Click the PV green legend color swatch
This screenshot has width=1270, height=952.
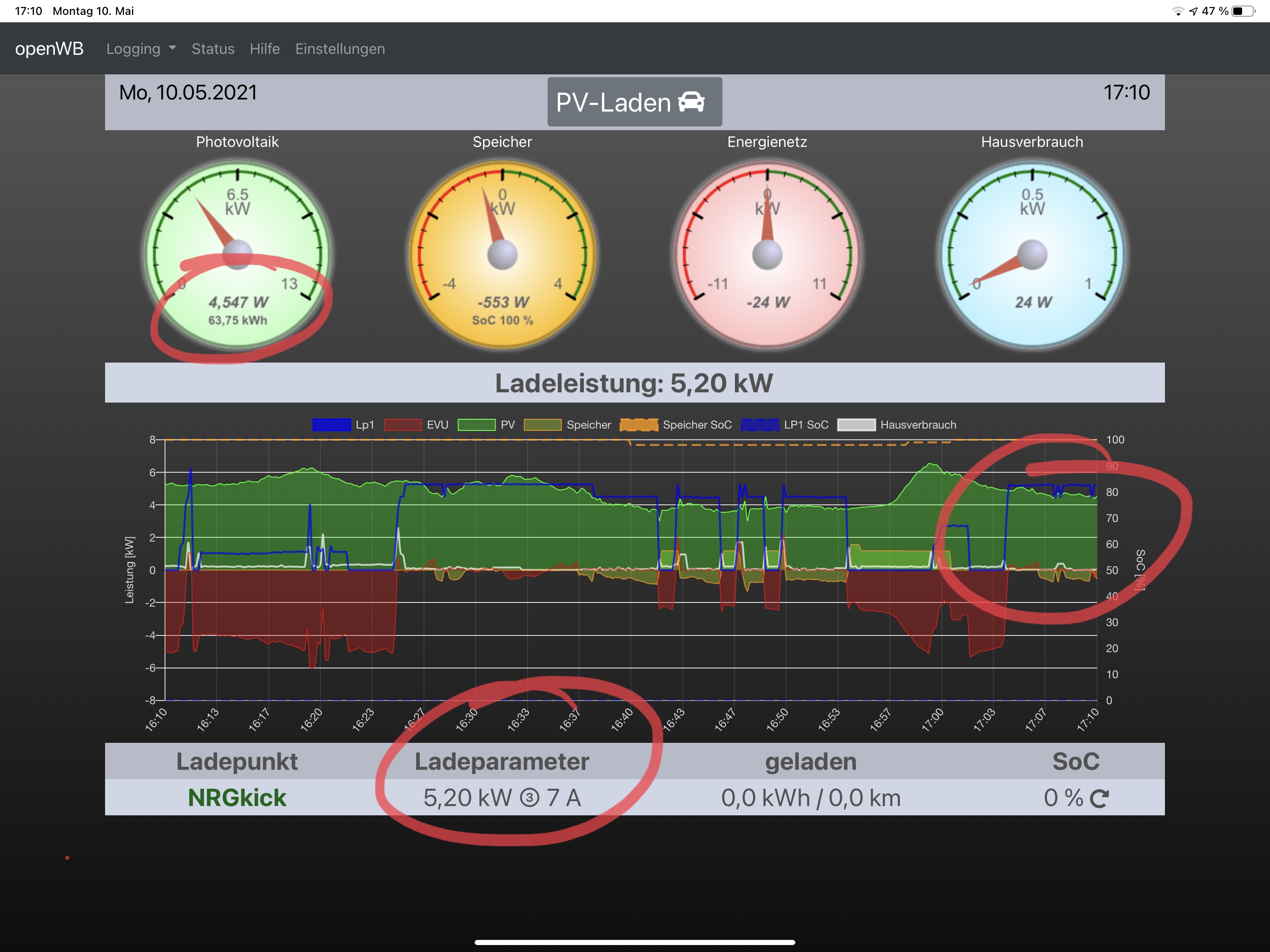point(476,425)
